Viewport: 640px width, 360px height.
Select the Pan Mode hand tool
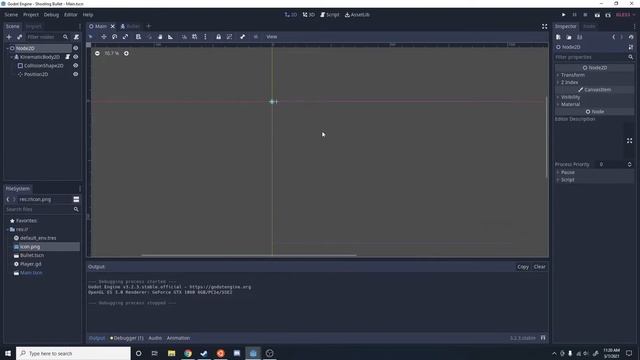click(x=160, y=37)
